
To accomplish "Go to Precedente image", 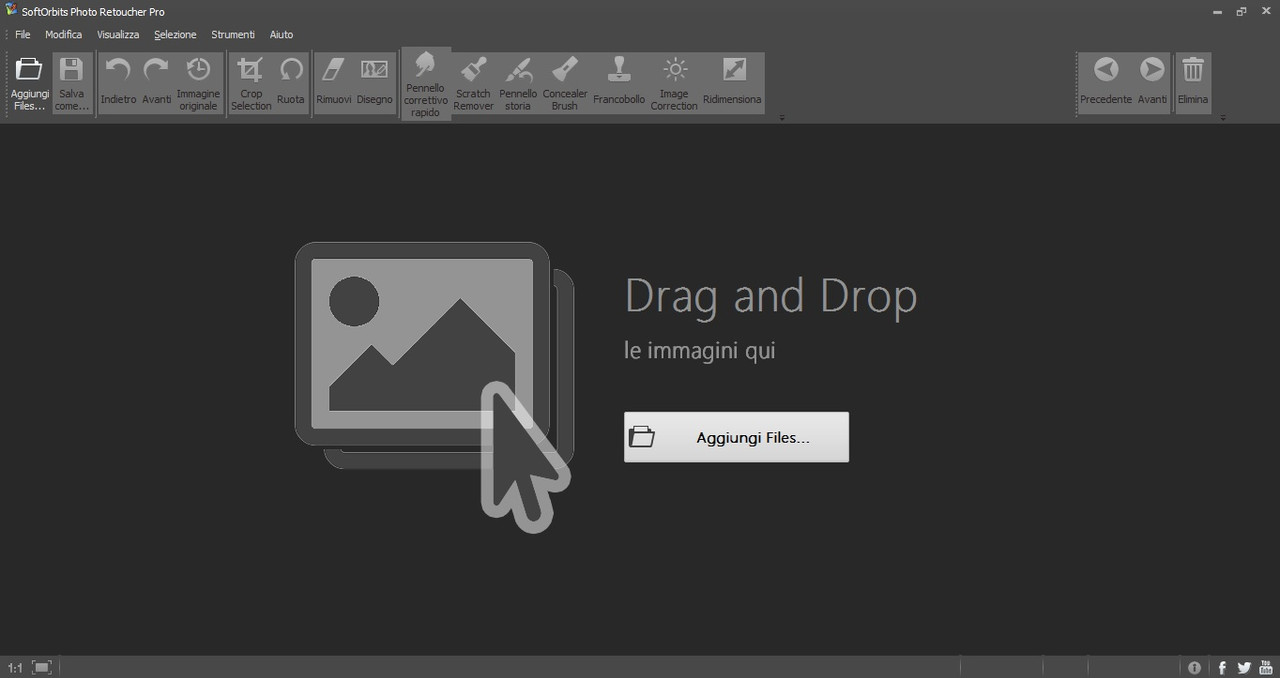I will point(1106,83).
